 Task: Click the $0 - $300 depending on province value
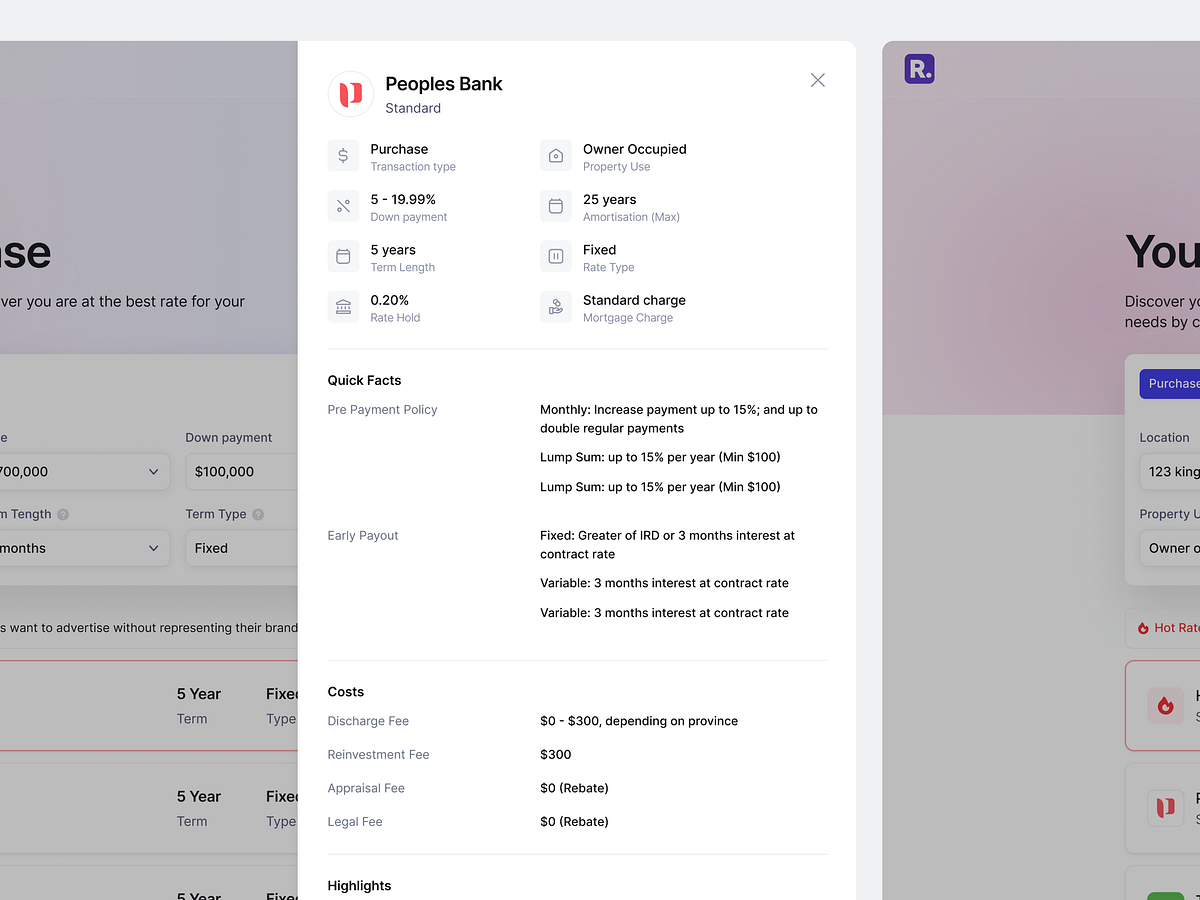pyautogui.click(x=639, y=721)
